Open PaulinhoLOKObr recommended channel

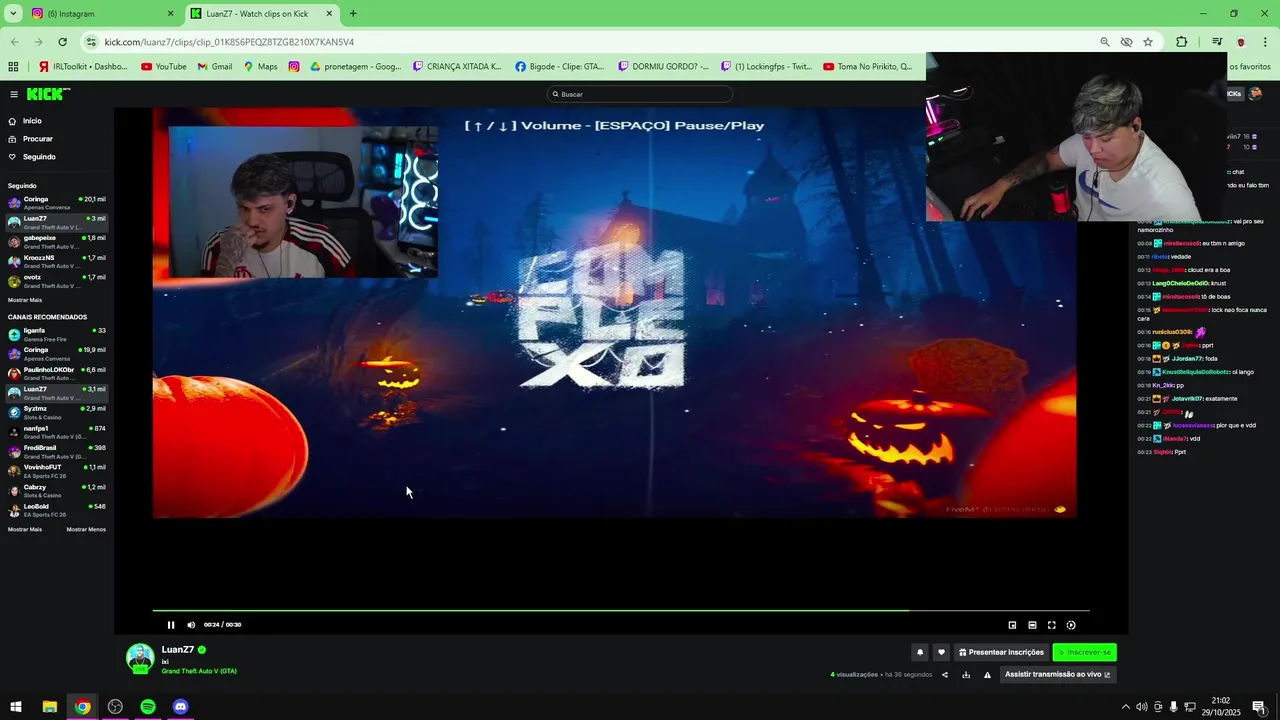click(57, 374)
